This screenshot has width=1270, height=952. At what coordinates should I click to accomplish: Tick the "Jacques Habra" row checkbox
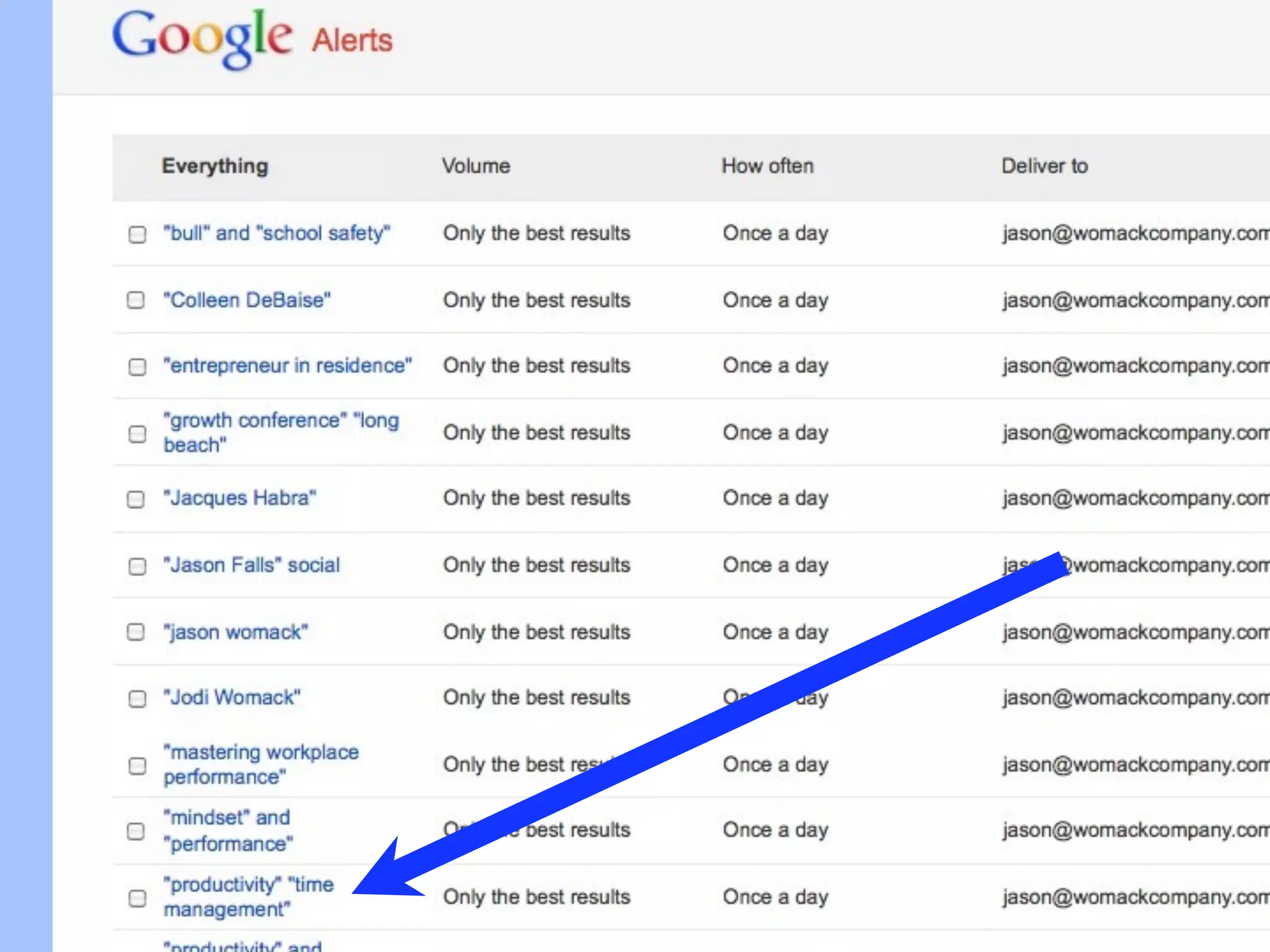pos(136,499)
